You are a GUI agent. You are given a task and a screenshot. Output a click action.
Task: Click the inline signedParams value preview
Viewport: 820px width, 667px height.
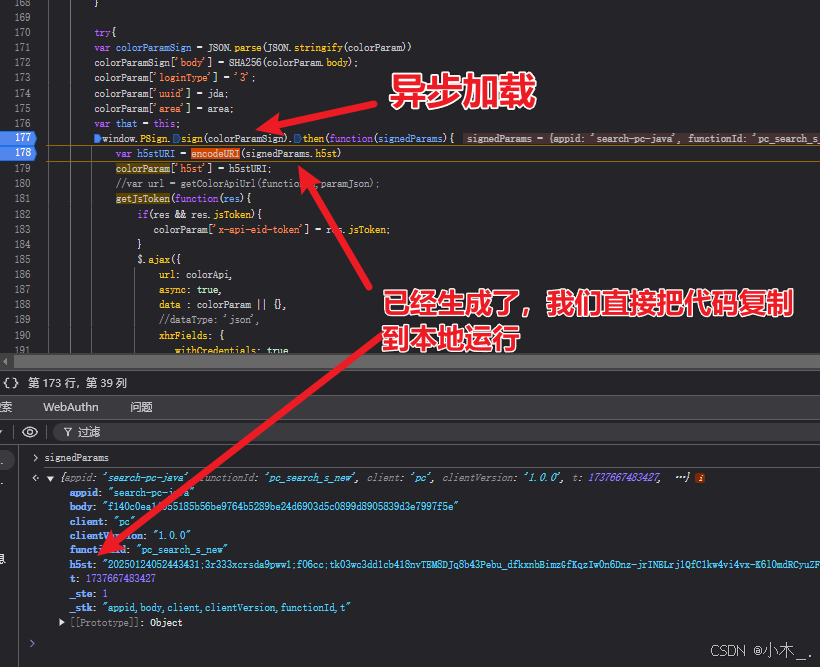[x=642, y=139]
